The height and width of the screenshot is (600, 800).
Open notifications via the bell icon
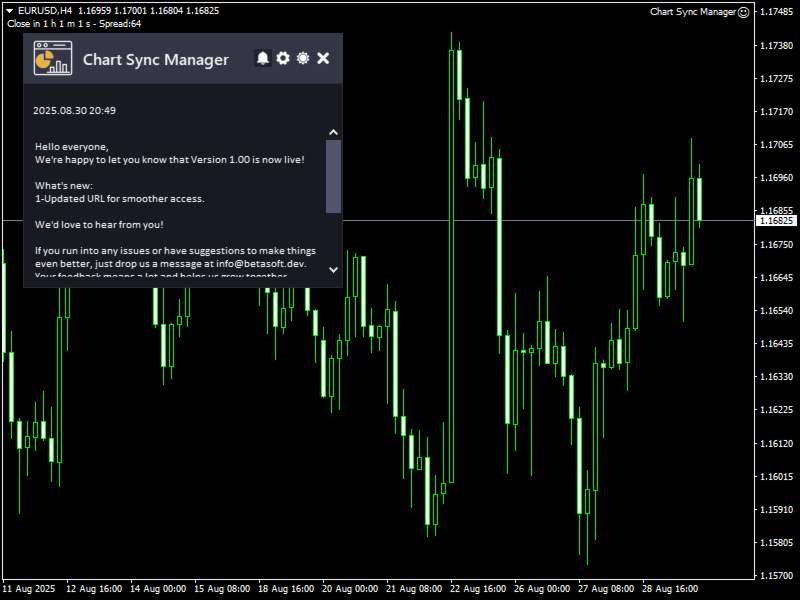point(263,58)
